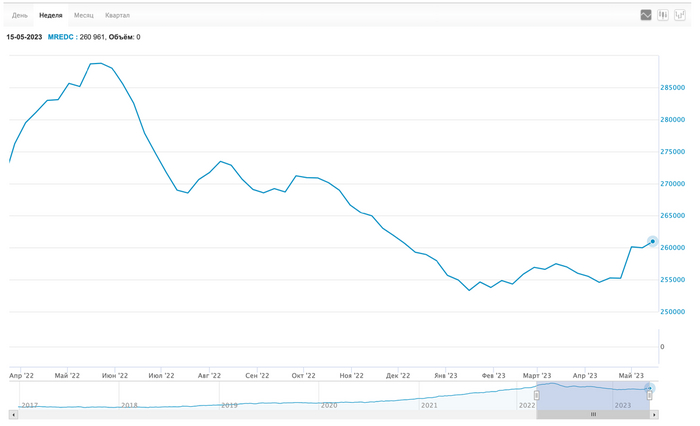Grab the right range selector handle
This screenshot has height=426, width=700.
650,395
